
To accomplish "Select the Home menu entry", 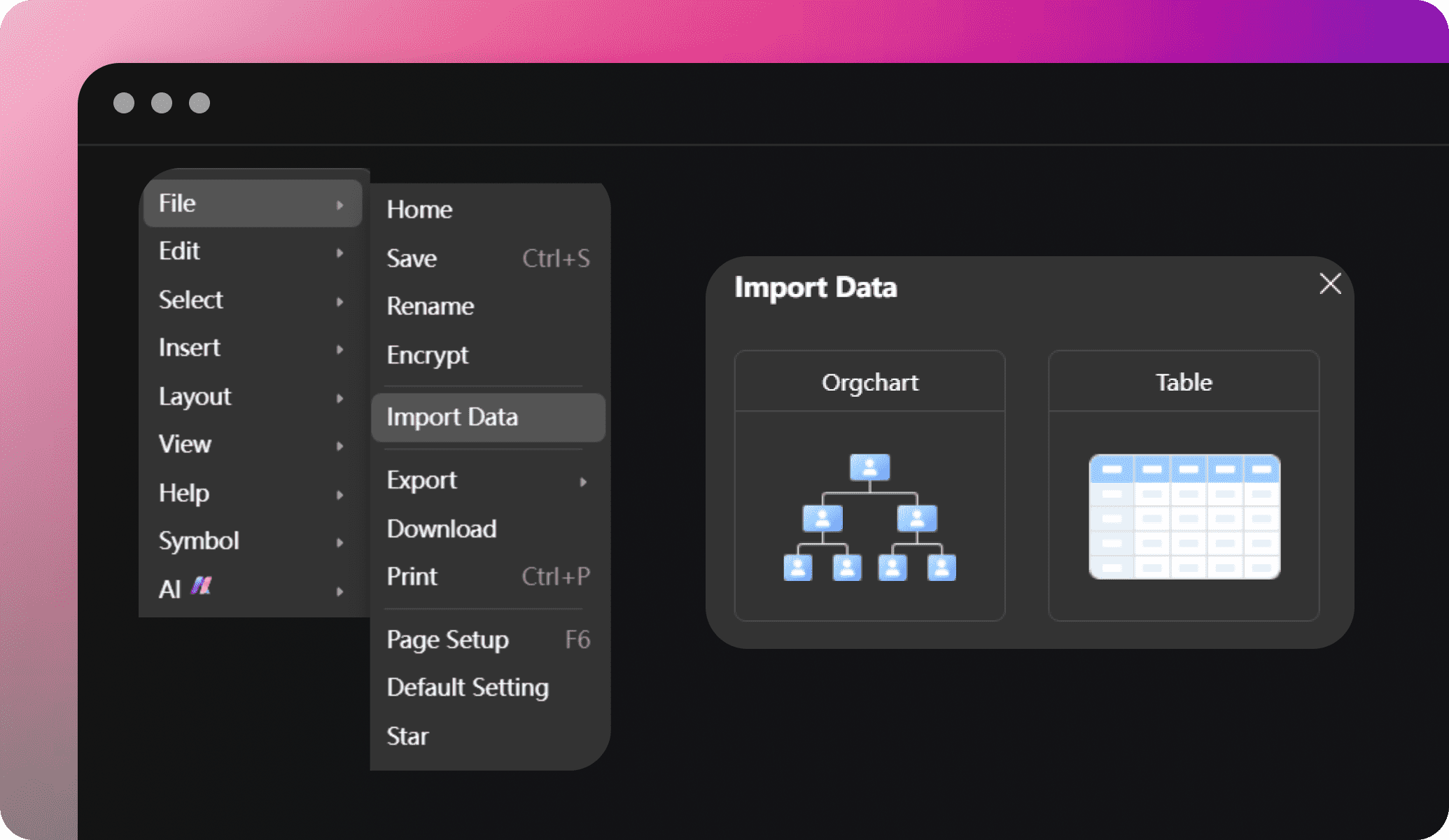I will [x=421, y=209].
